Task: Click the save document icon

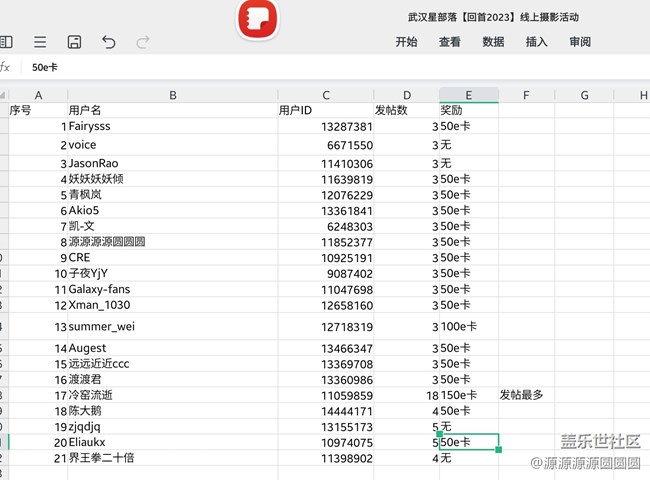Action: click(74, 42)
